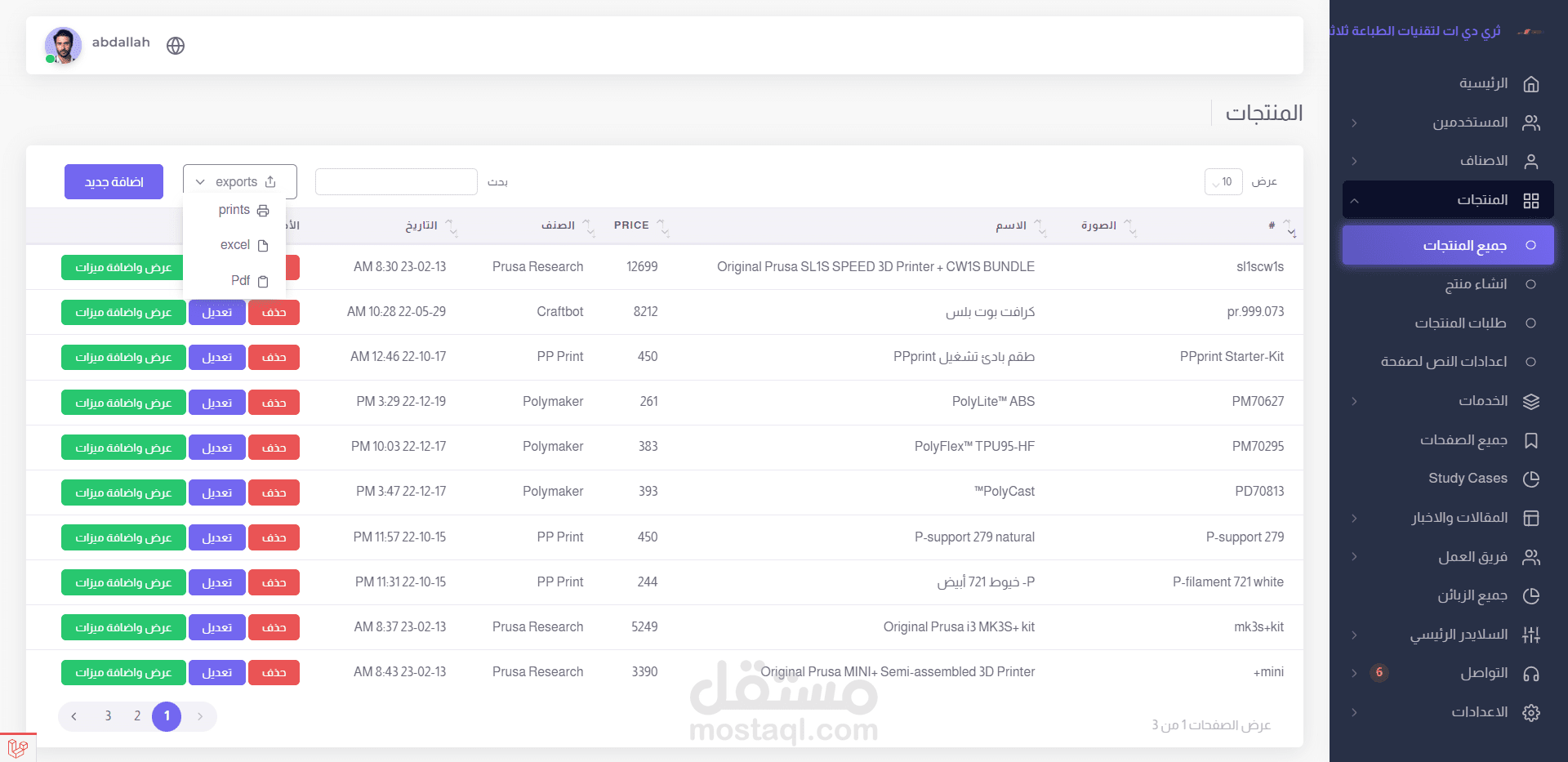Focus the بحث search field
This screenshot has width=1568, height=762.
[x=396, y=182]
